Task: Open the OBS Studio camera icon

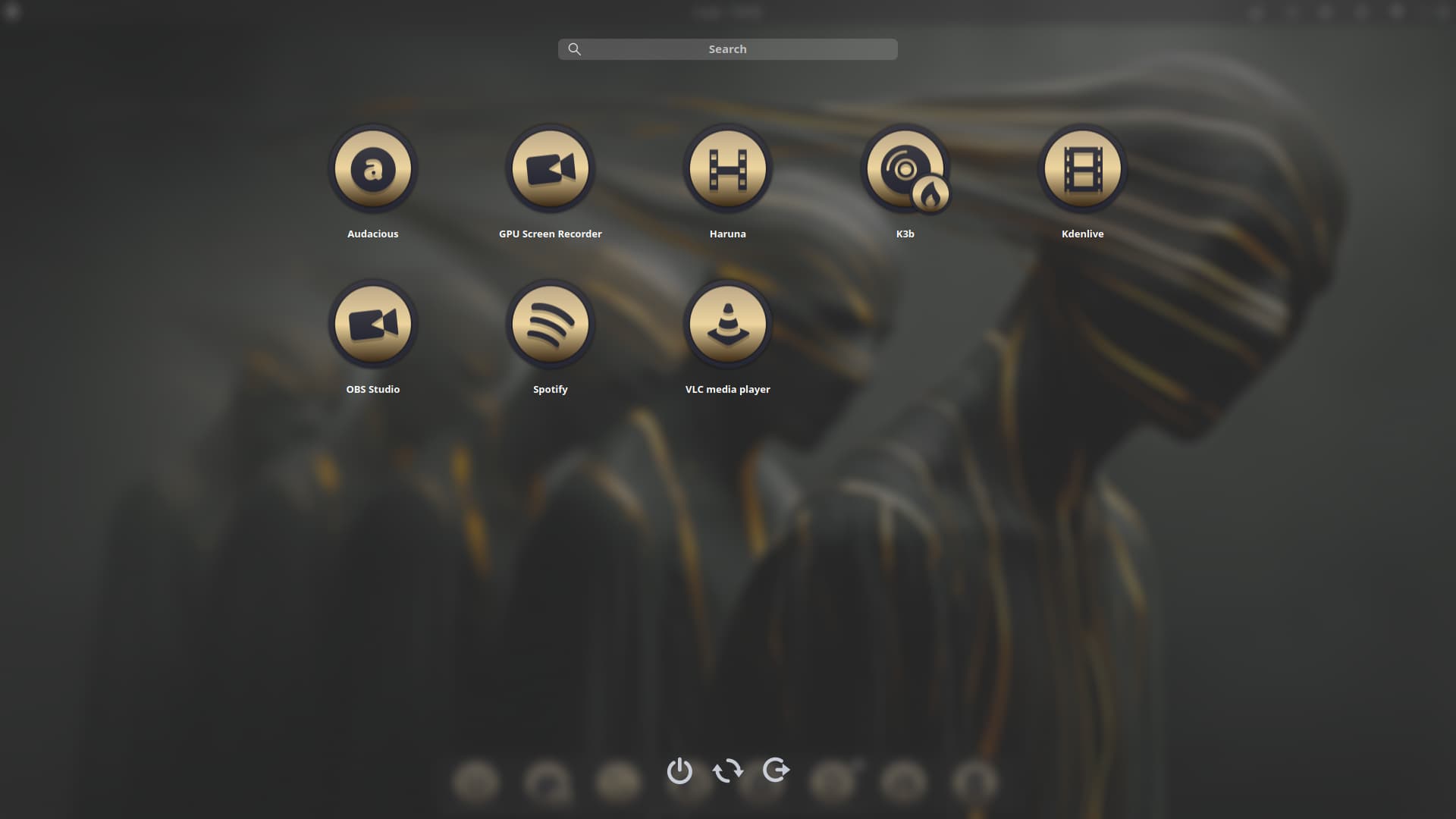Action: click(372, 324)
